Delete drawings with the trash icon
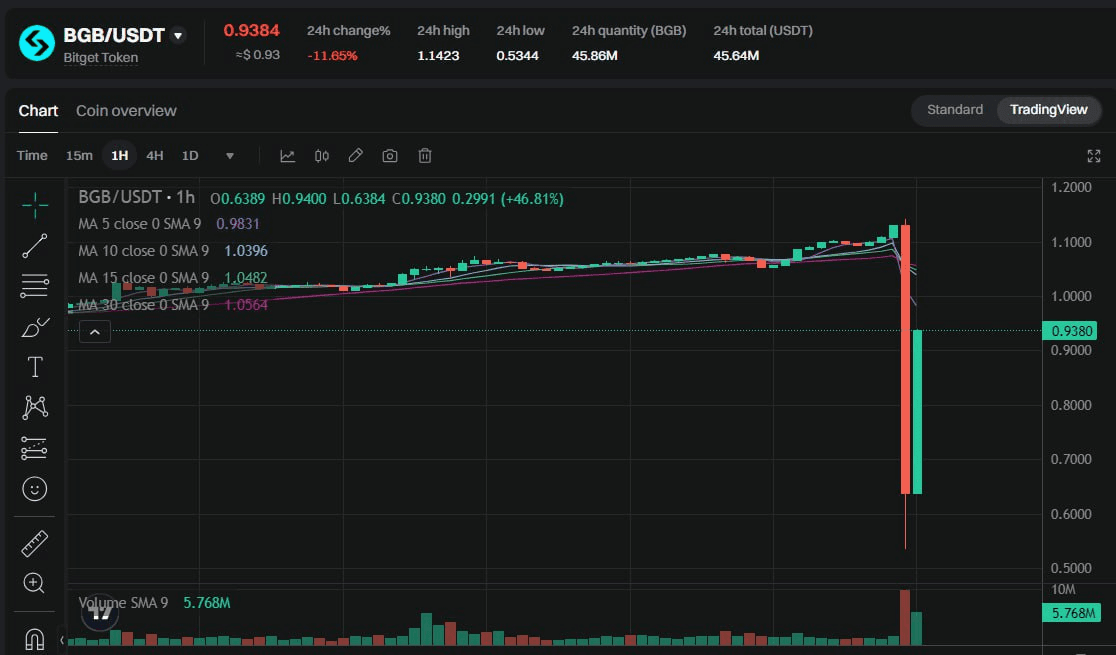Viewport: 1116px width, 655px height. click(x=424, y=155)
